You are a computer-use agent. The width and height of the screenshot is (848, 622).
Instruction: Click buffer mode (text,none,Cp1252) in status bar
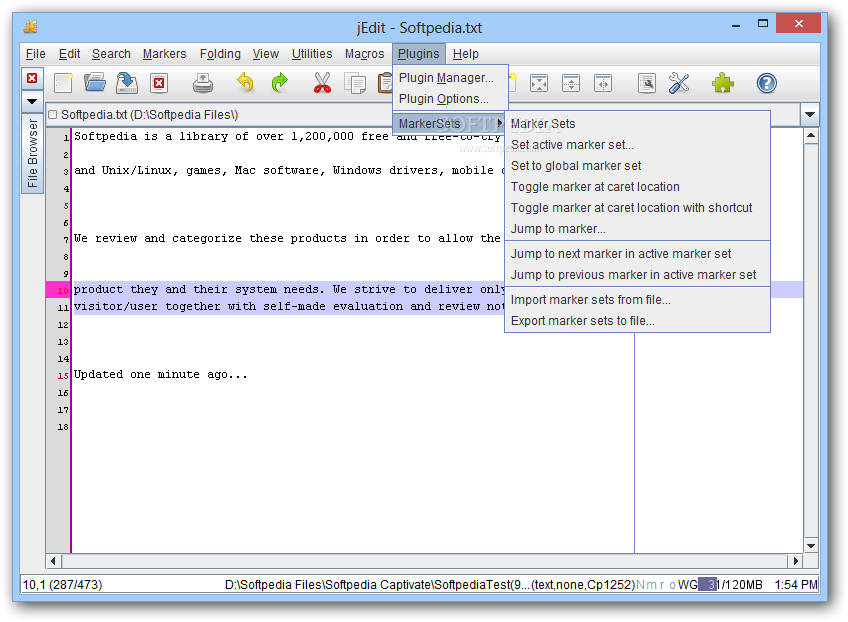pyautogui.click(x=583, y=585)
